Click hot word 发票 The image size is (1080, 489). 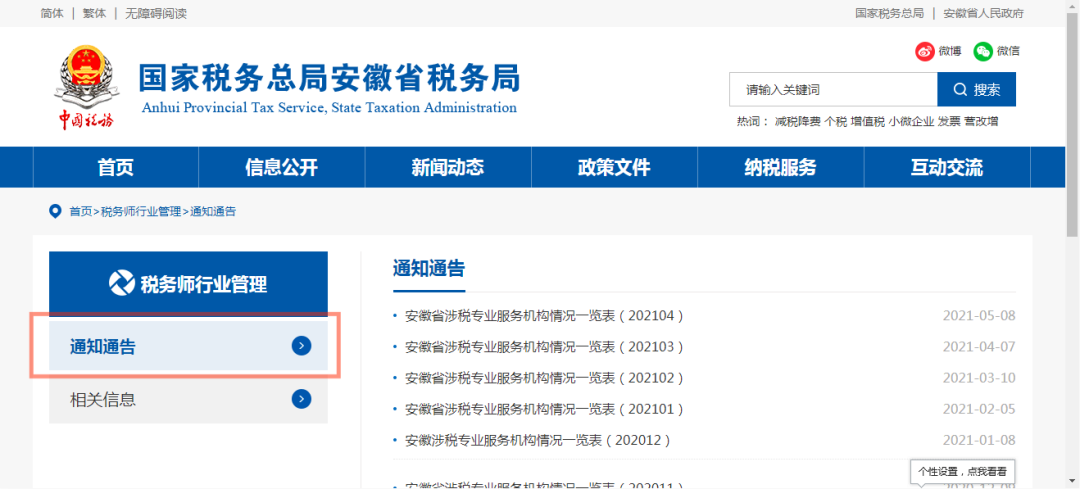point(949,121)
